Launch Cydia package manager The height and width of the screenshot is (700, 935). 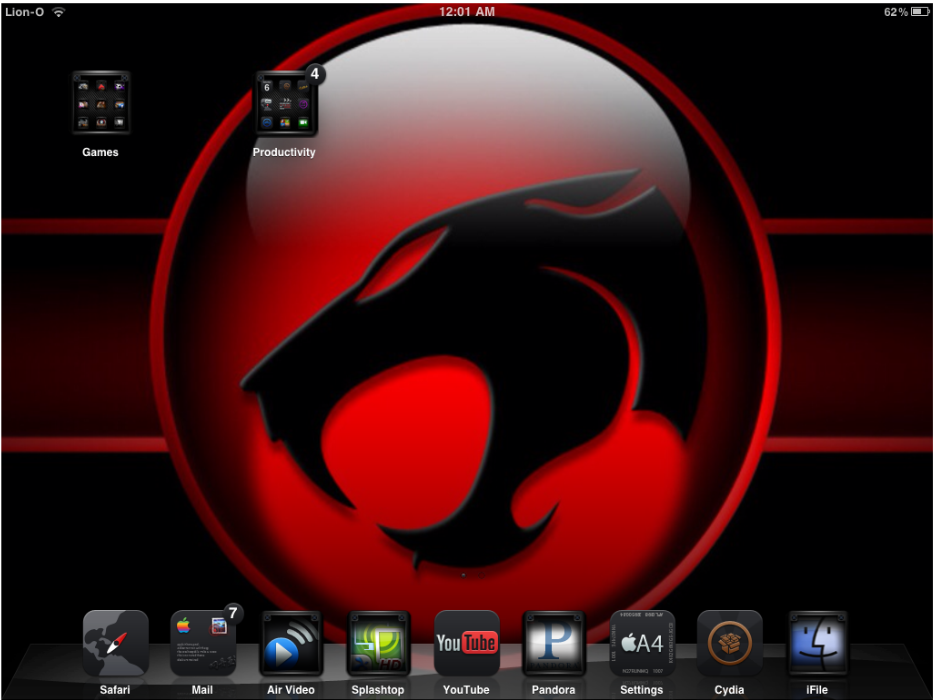coord(729,643)
